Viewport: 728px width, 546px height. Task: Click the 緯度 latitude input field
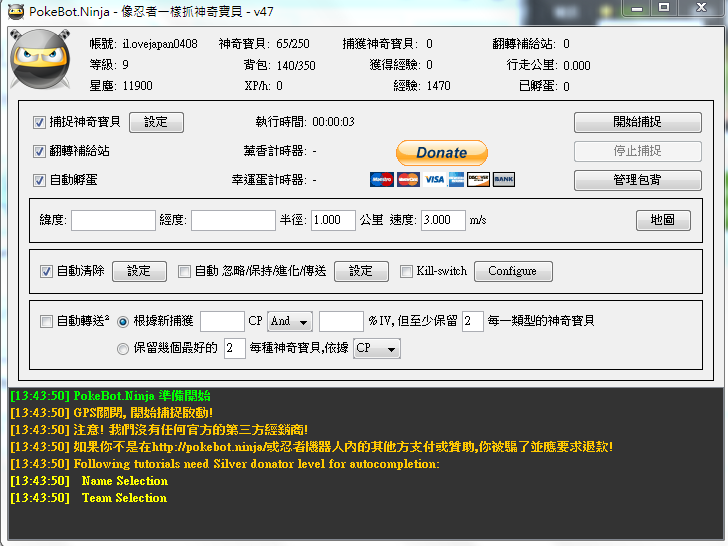pyautogui.click(x=113, y=220)
